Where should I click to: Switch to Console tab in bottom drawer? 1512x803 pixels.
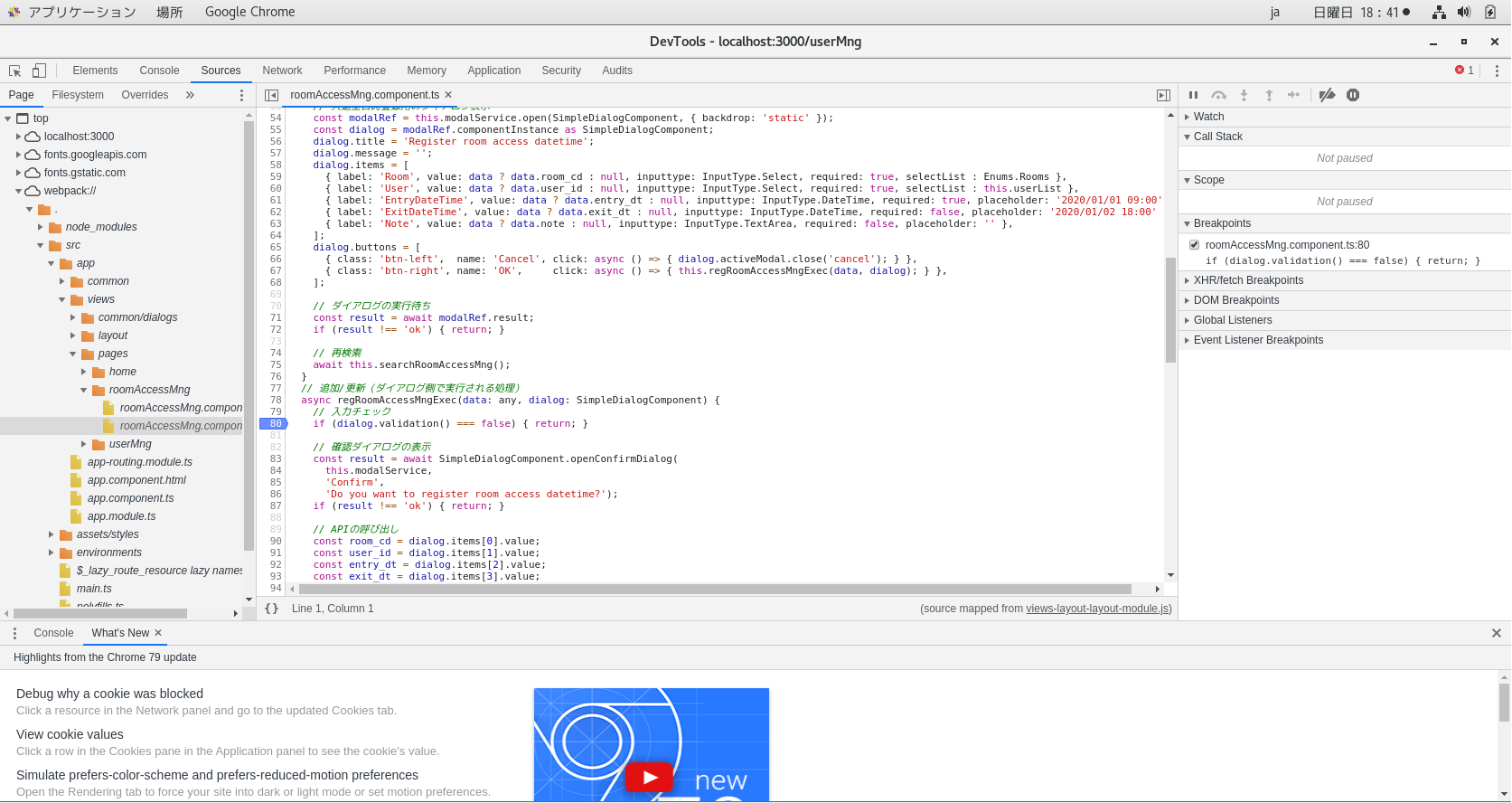[x=53, y=633]
